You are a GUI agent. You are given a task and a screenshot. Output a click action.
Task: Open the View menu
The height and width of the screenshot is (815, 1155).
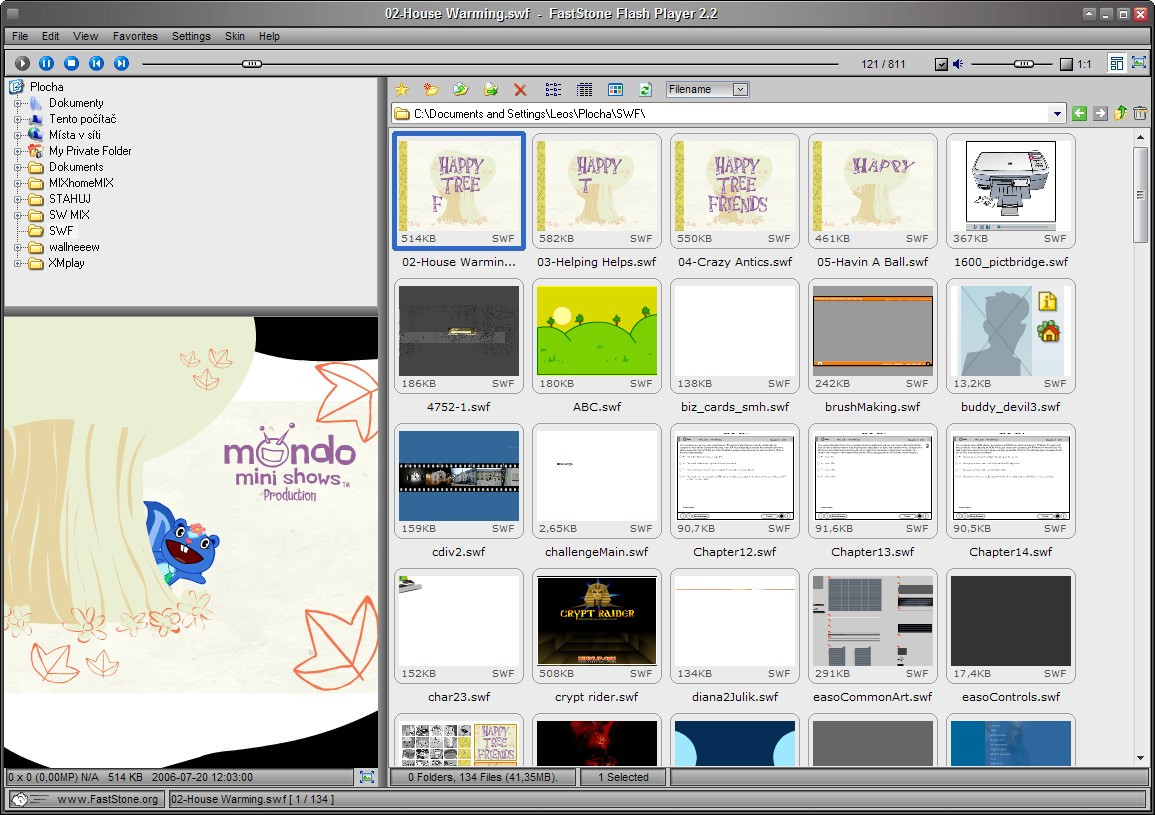(x=85, y=36)
